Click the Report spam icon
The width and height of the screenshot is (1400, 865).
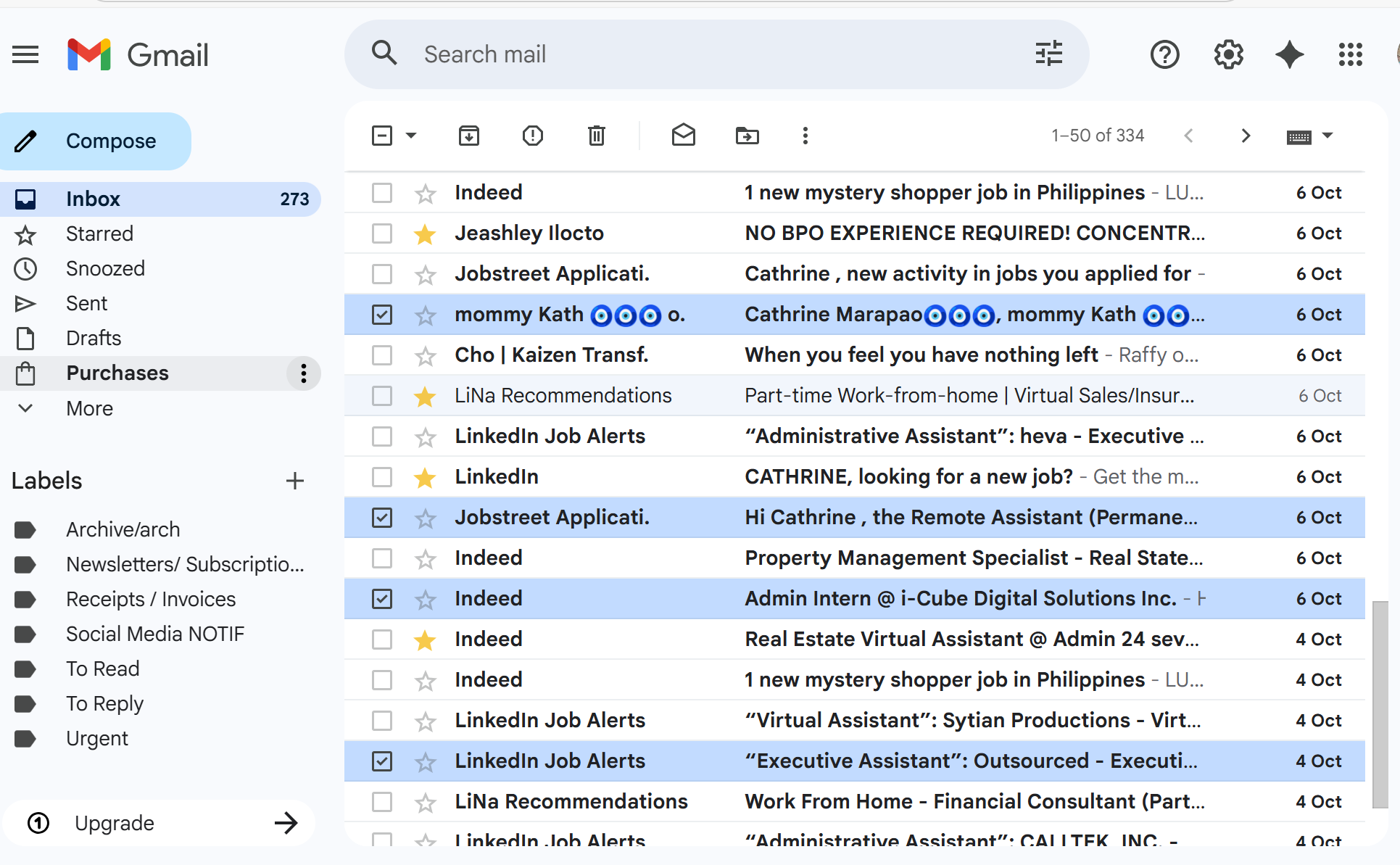[x=533, y=136]
